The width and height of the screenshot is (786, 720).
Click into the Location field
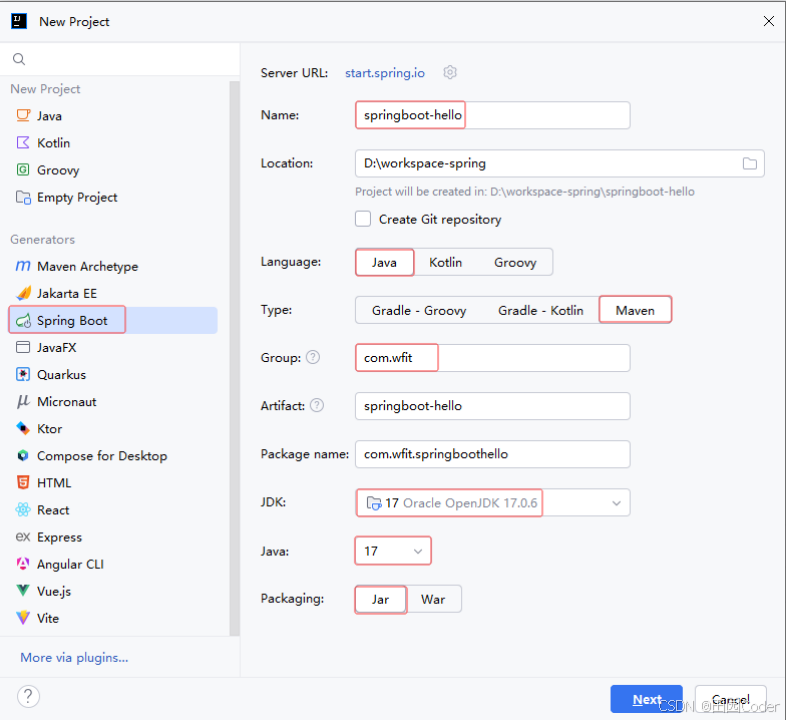click(x=559, y=163)
